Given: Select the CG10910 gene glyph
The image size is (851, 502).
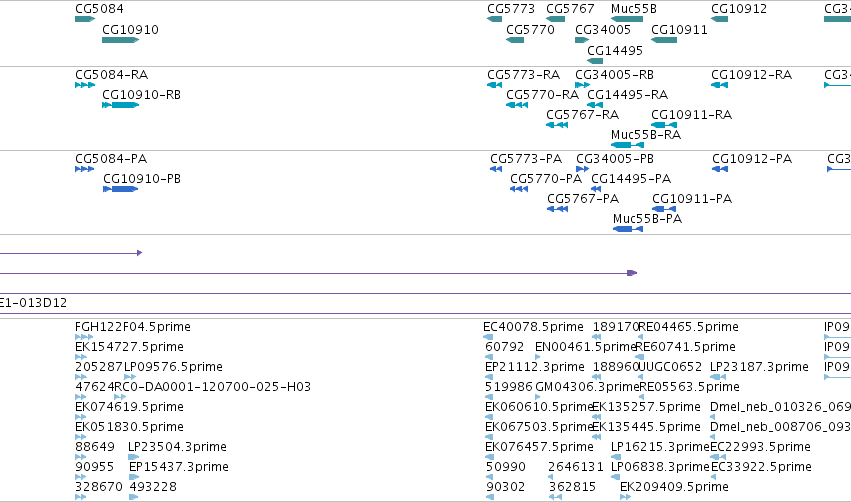Looking at the screenshot, I should click(120, 40).
